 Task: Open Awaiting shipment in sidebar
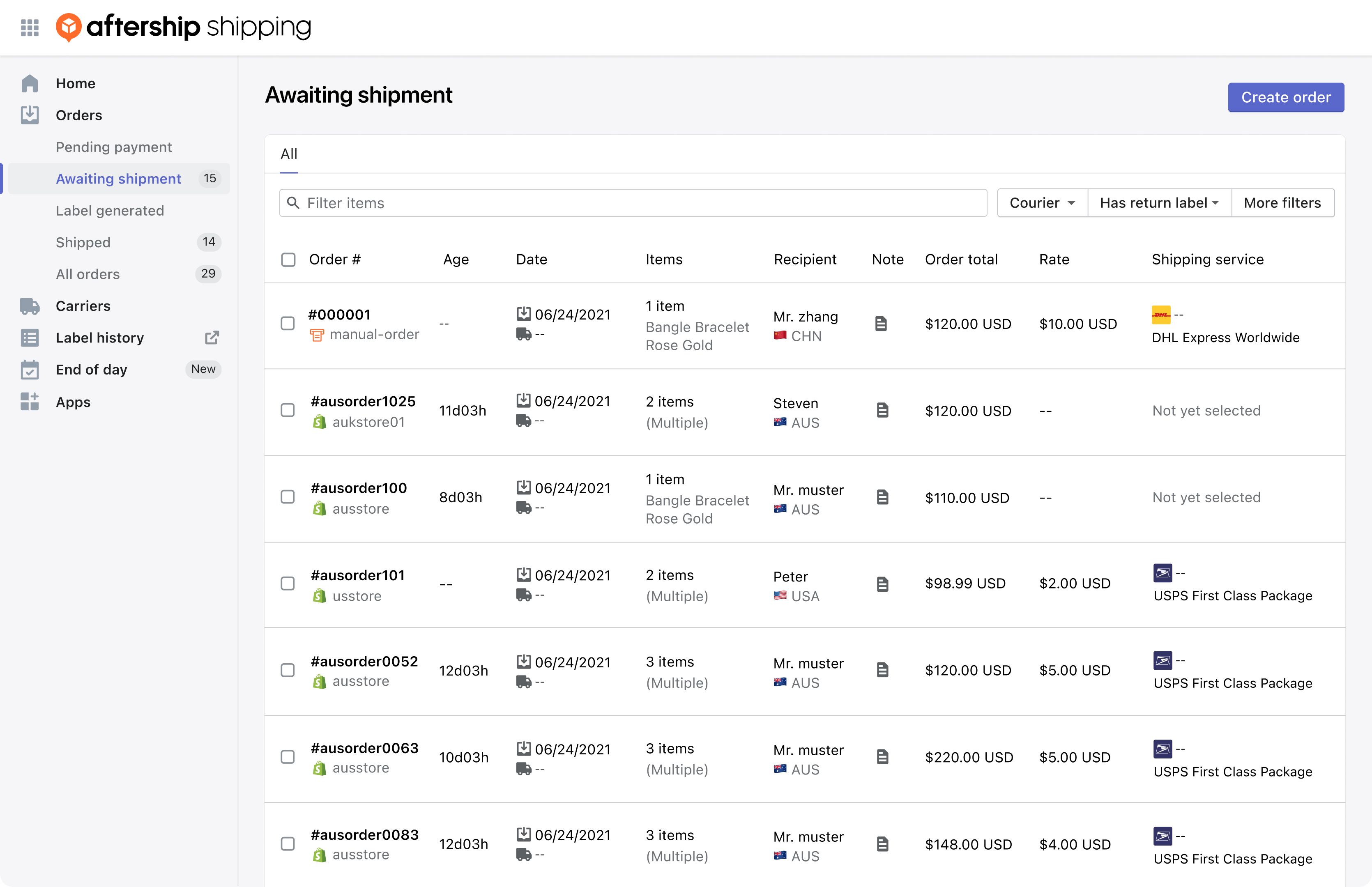pos(119,179)
